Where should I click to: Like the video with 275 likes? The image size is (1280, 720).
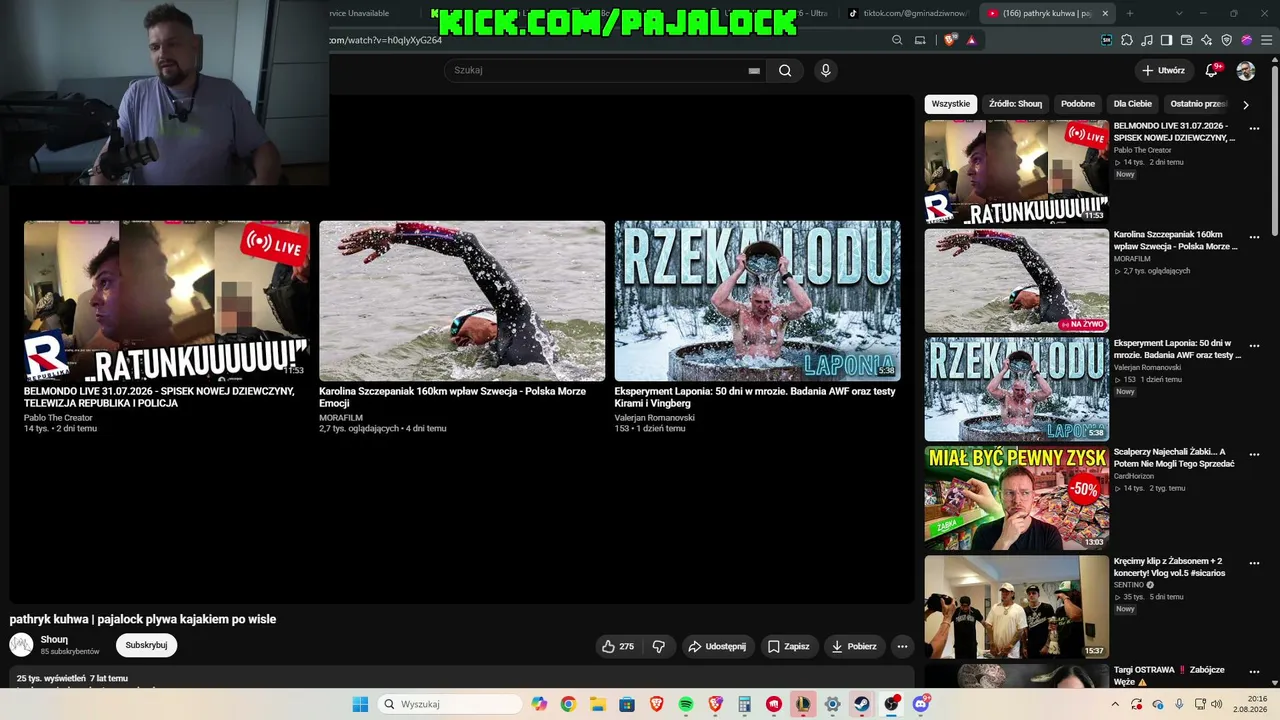(x=618, y=646)
